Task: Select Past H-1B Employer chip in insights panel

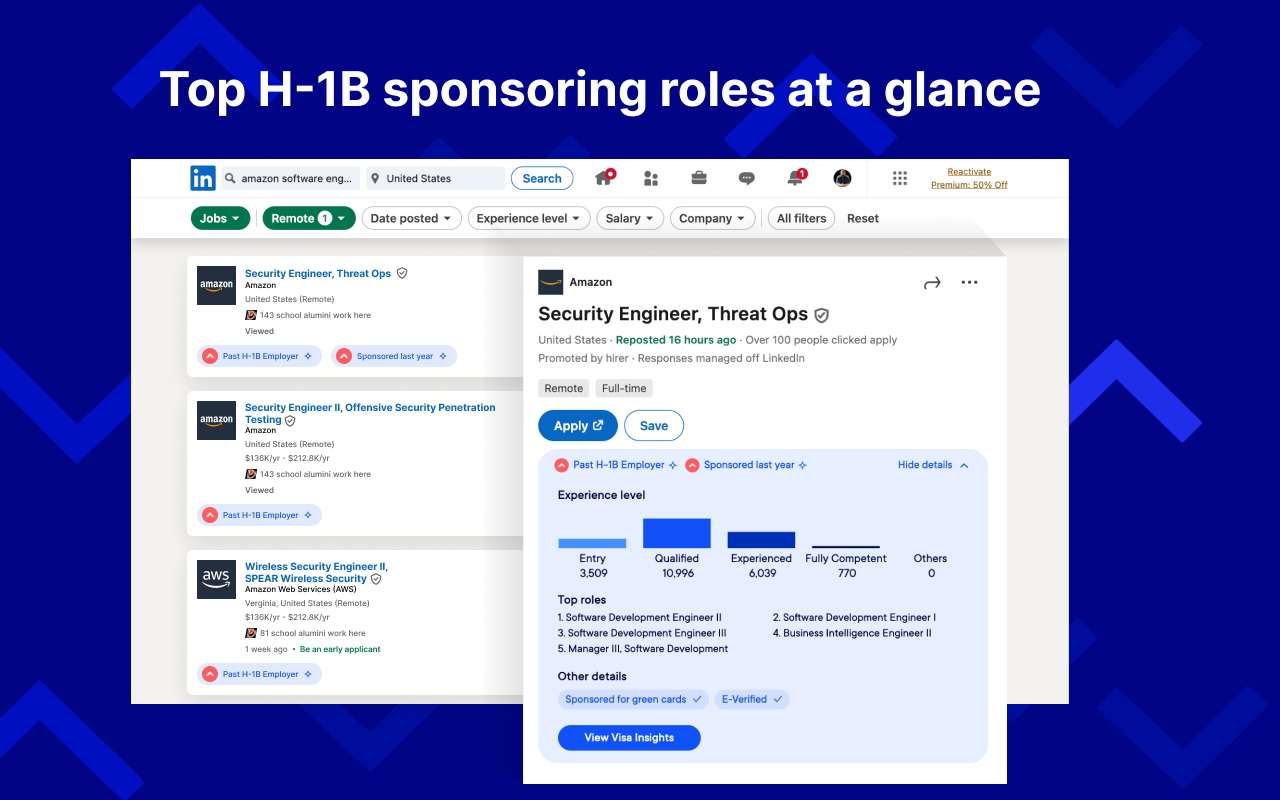Action: (x=618, y=465)
